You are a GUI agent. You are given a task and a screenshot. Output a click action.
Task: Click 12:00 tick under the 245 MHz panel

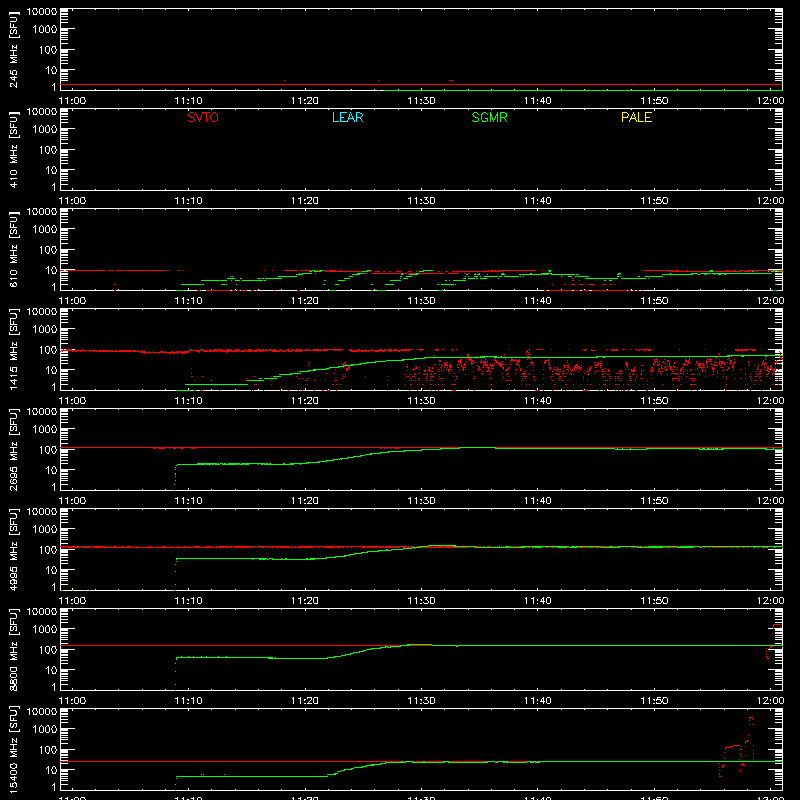pyautogui.click(x=770, y=101)
